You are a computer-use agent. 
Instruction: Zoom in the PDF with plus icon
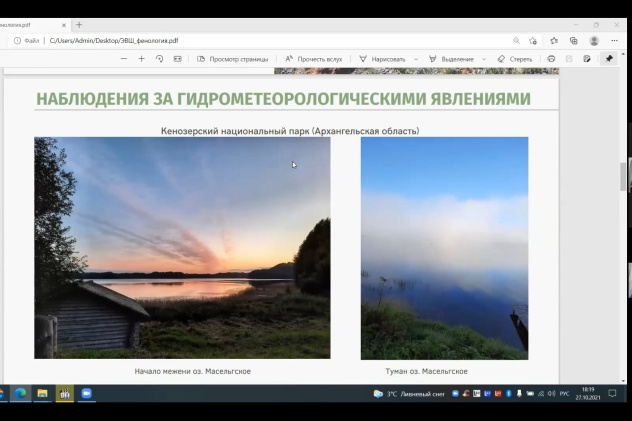coord(141,59)
